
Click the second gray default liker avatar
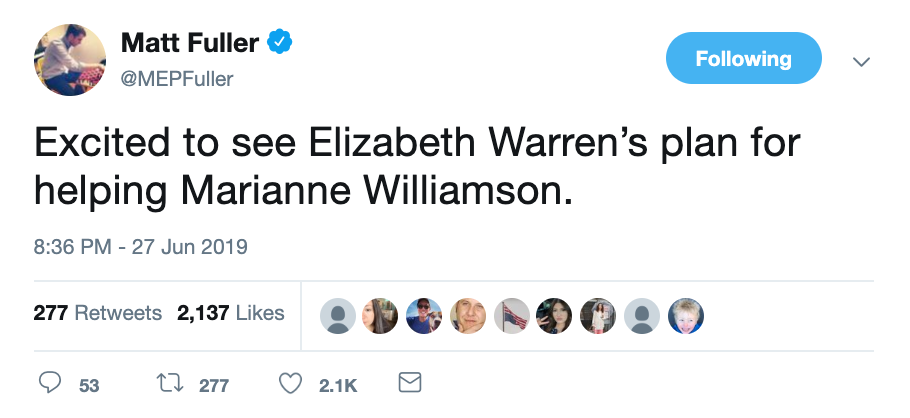[x=642, y=315]
